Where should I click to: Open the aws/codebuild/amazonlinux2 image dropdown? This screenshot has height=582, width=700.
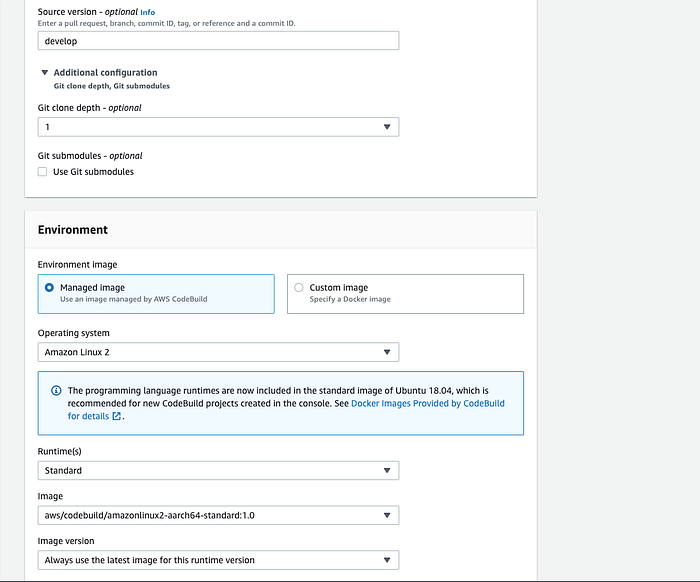point(218,515)
